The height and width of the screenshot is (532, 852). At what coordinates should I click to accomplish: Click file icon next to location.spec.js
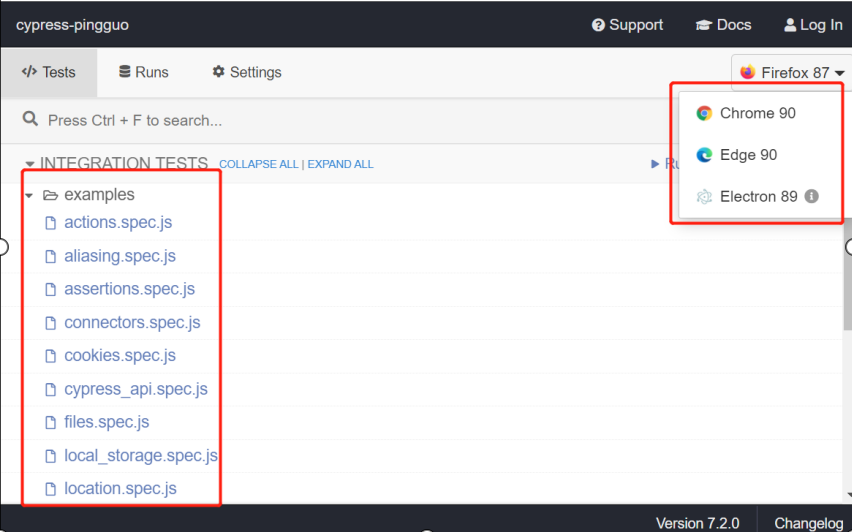pyautogui.click(x=51, y=489)
